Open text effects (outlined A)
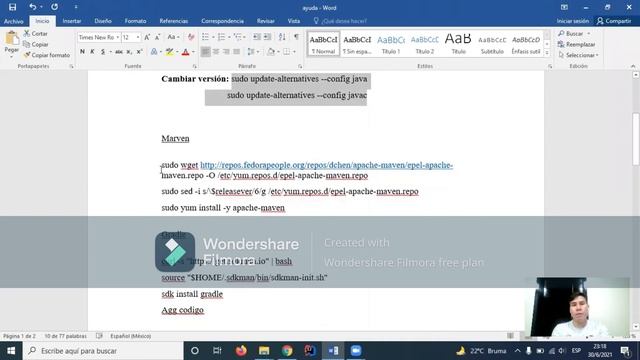Screen dimensions: 640x360 point(154,52)
